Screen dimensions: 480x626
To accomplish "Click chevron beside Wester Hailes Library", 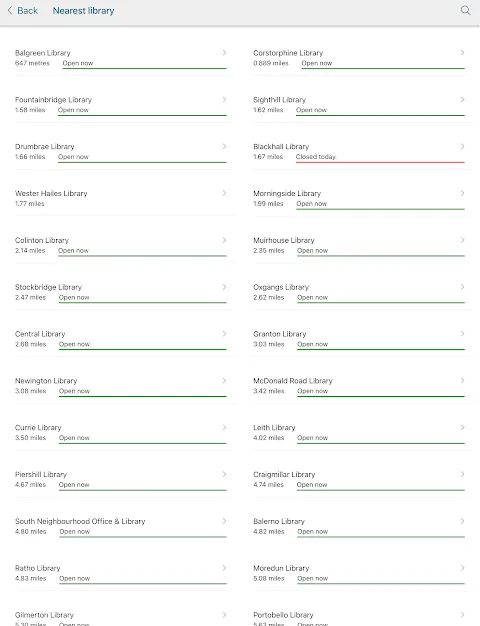I will coord(224,193).
